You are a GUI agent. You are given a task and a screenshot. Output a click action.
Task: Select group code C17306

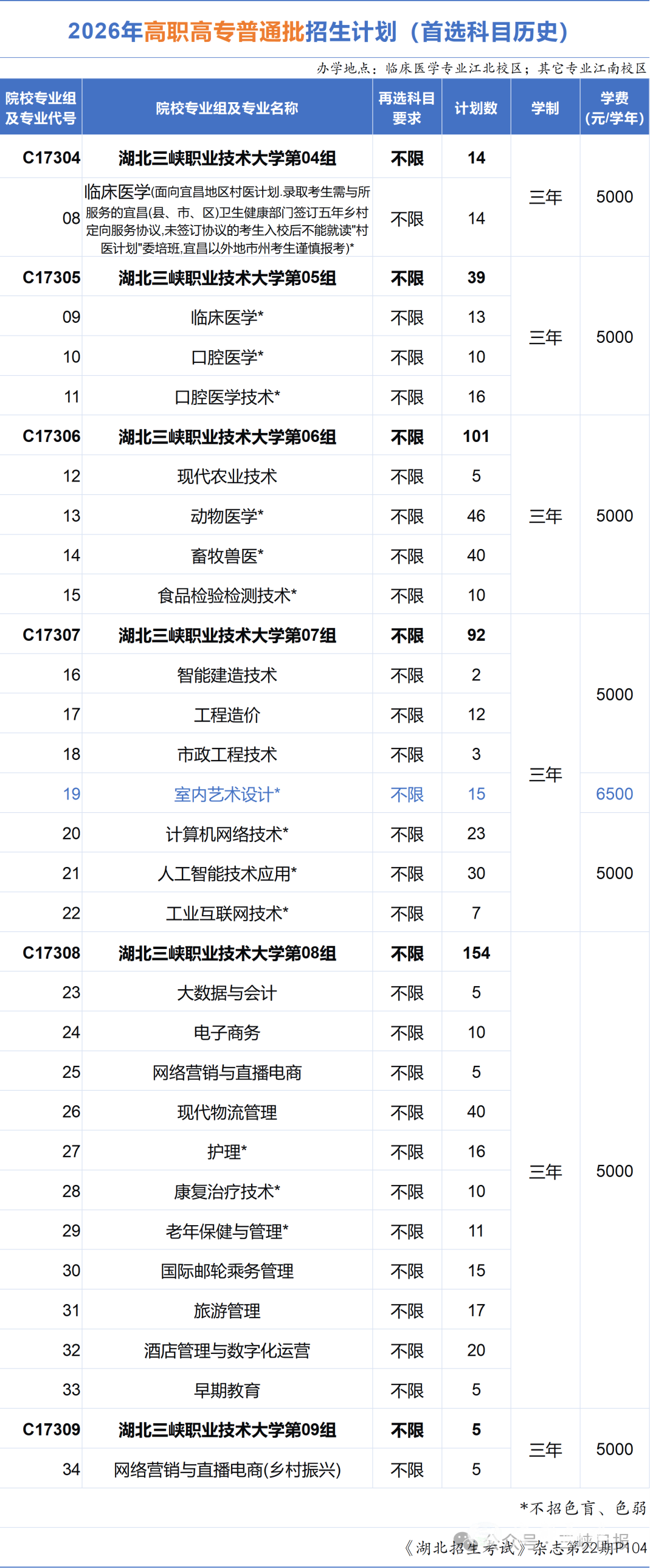[x=52, y=437]
